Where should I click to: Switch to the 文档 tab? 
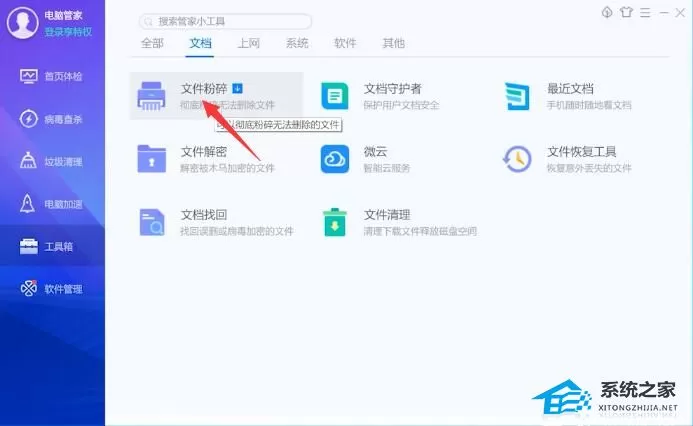[200, 43]
